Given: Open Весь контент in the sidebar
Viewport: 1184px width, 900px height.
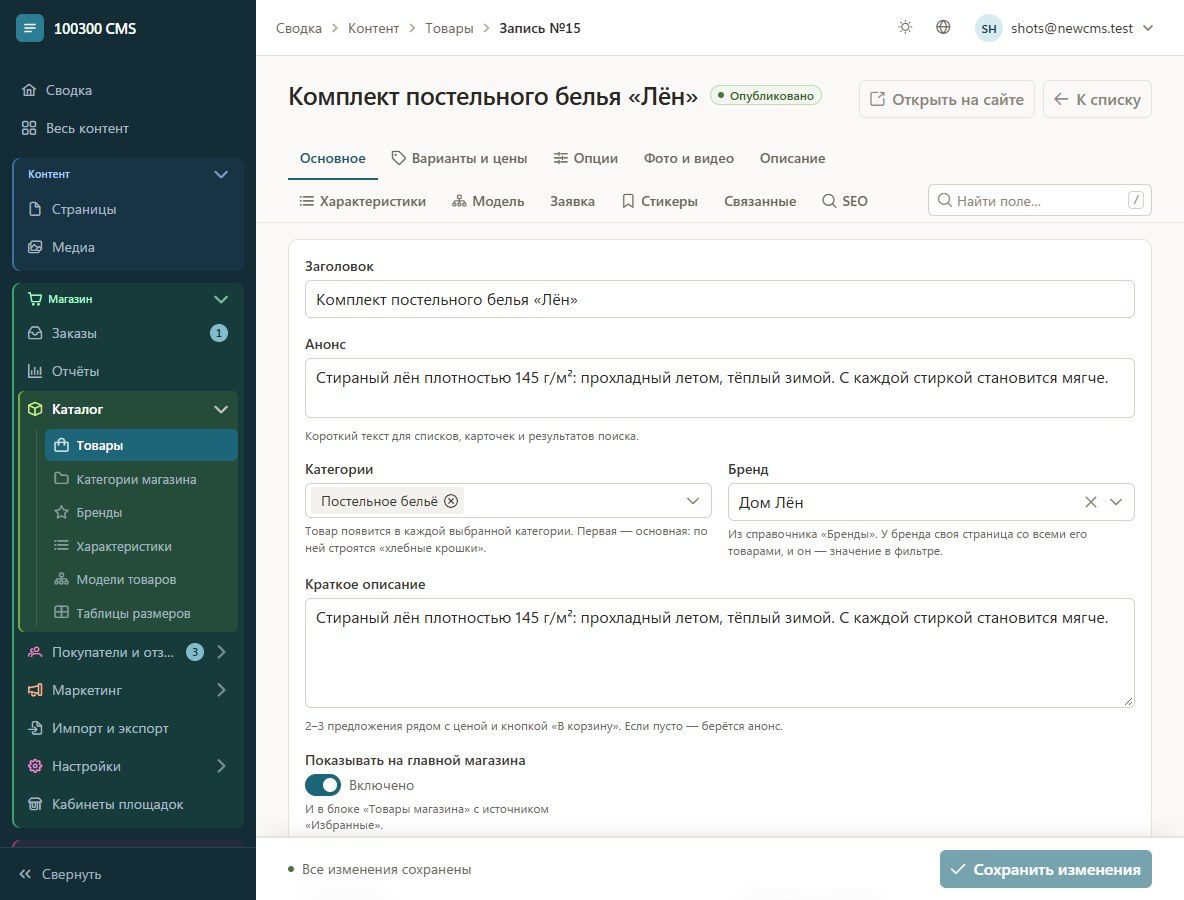Looking at the screenshot, I should point(128,128).
